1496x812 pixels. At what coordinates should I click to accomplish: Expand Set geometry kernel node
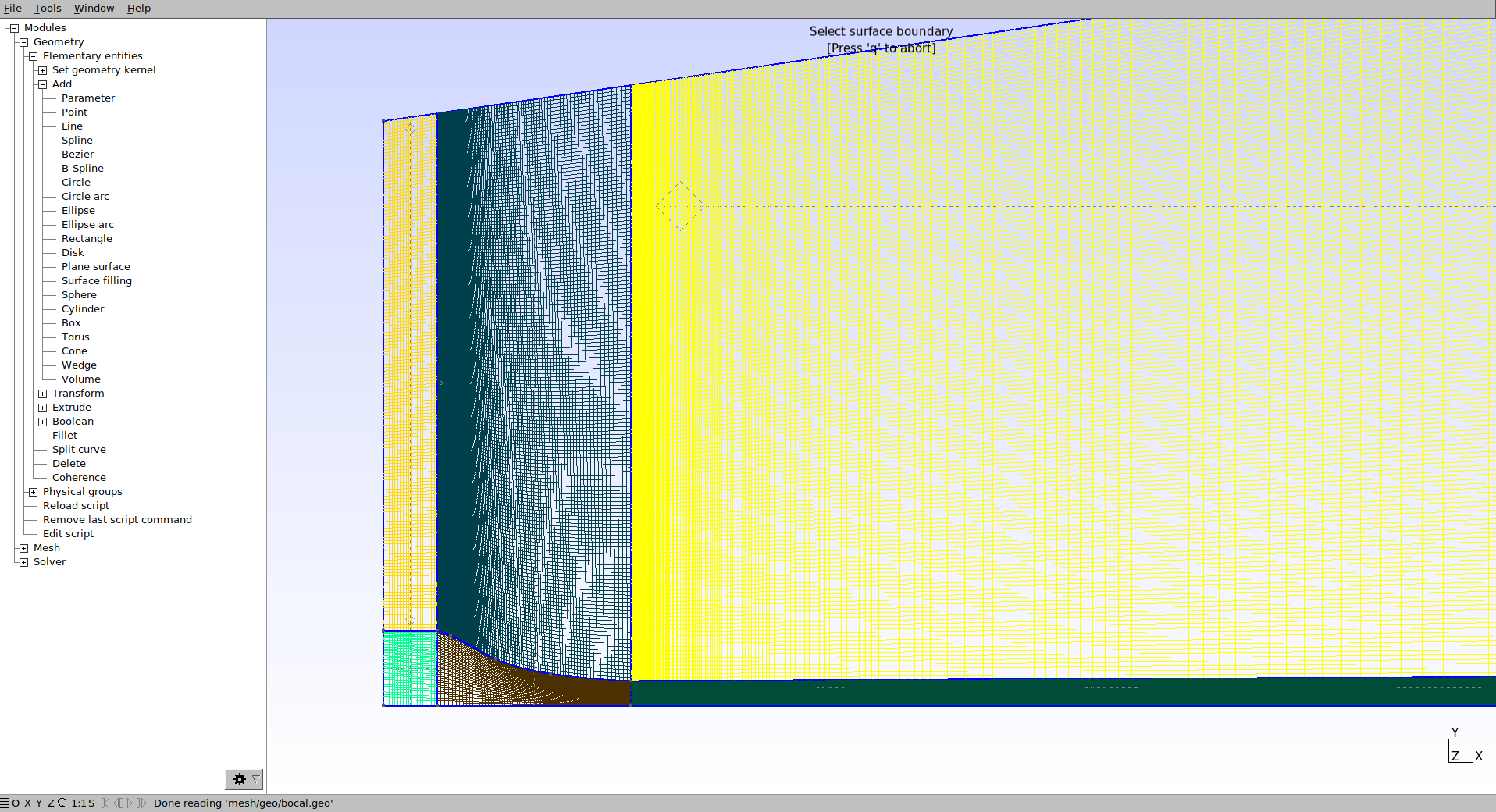tap(42, 70)
